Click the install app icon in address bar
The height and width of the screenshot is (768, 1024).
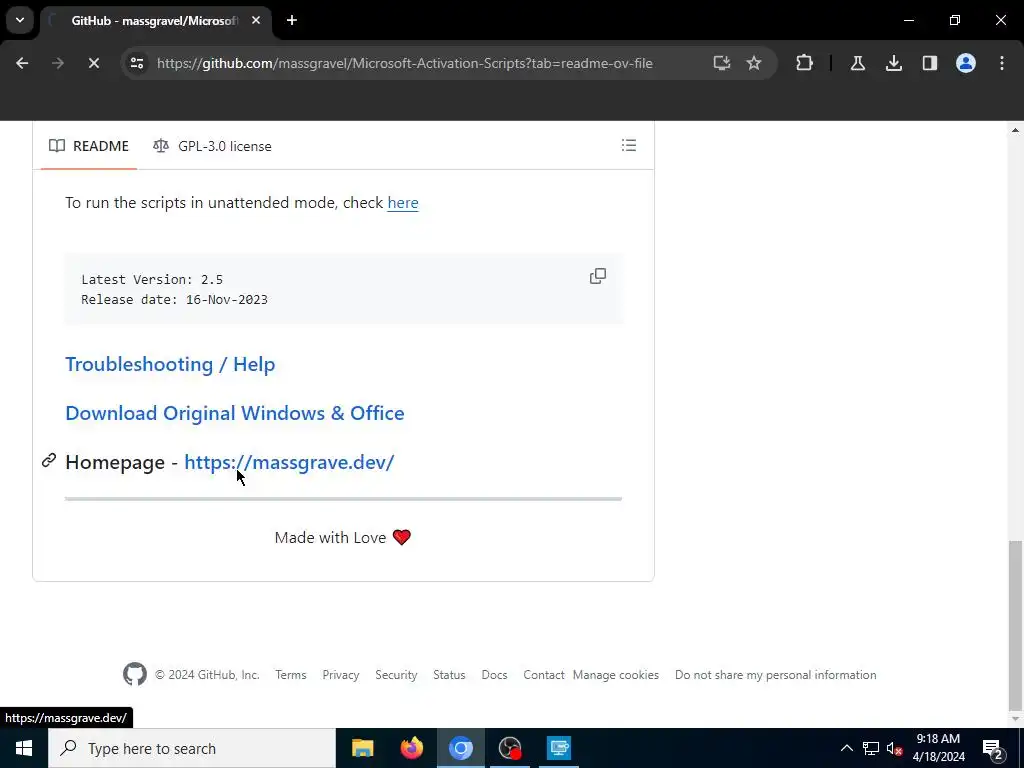[x=721, y=63]
